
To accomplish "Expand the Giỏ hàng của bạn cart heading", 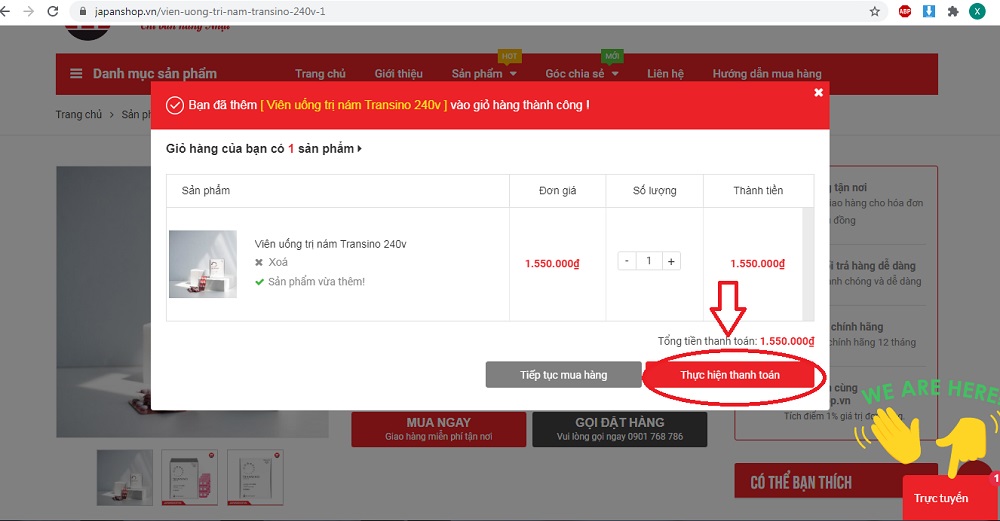I will [263, 149].
